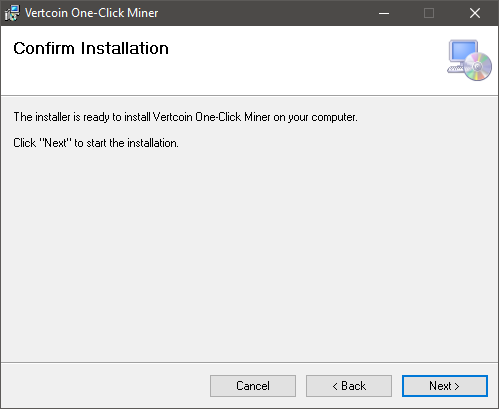Image resolution: width=499 pixels, height=409 pixels.
Task: Select the Confirm Installation heading
Action: pos(91,48)
